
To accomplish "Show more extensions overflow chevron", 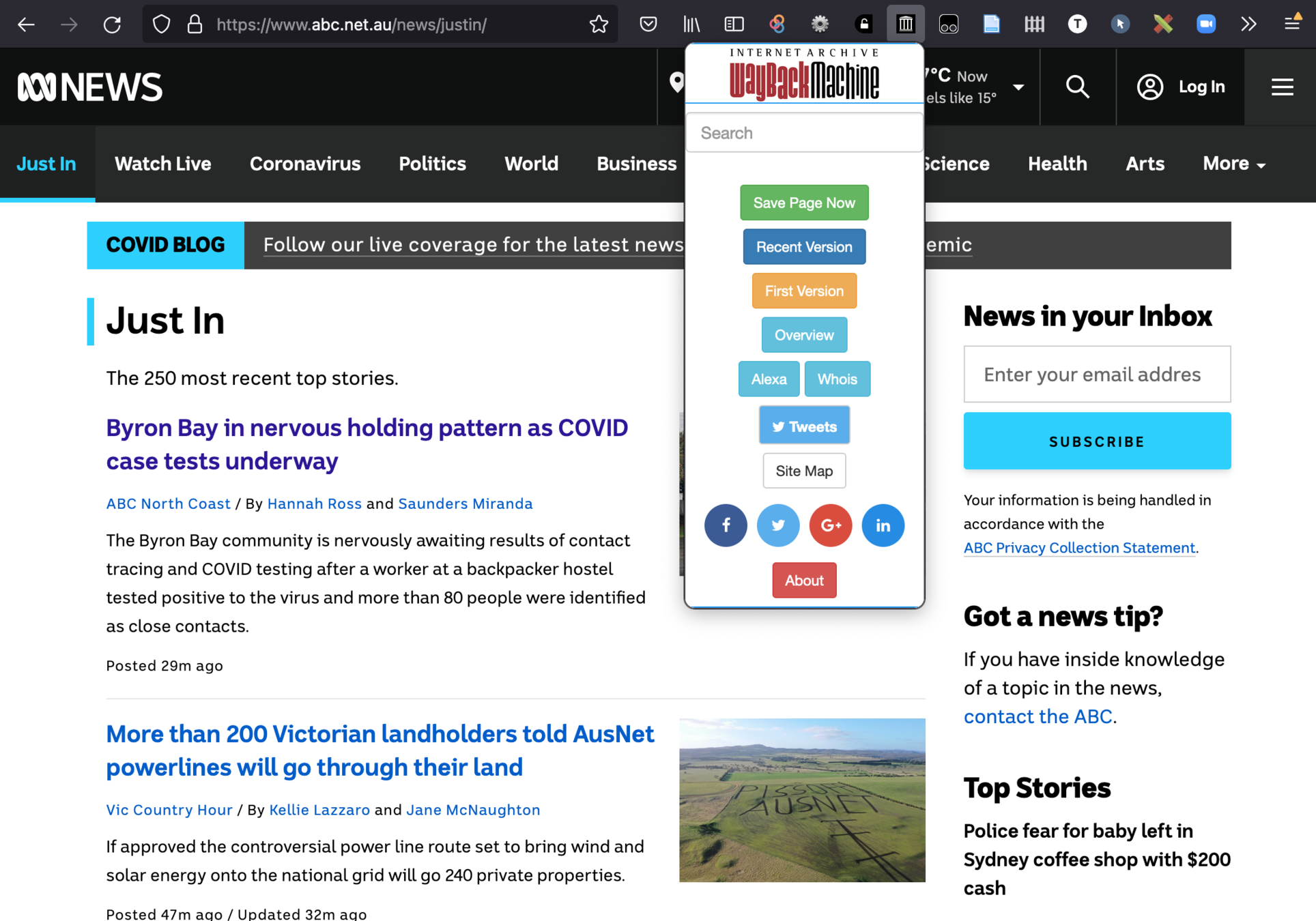I will click(x=1248, y=25).
